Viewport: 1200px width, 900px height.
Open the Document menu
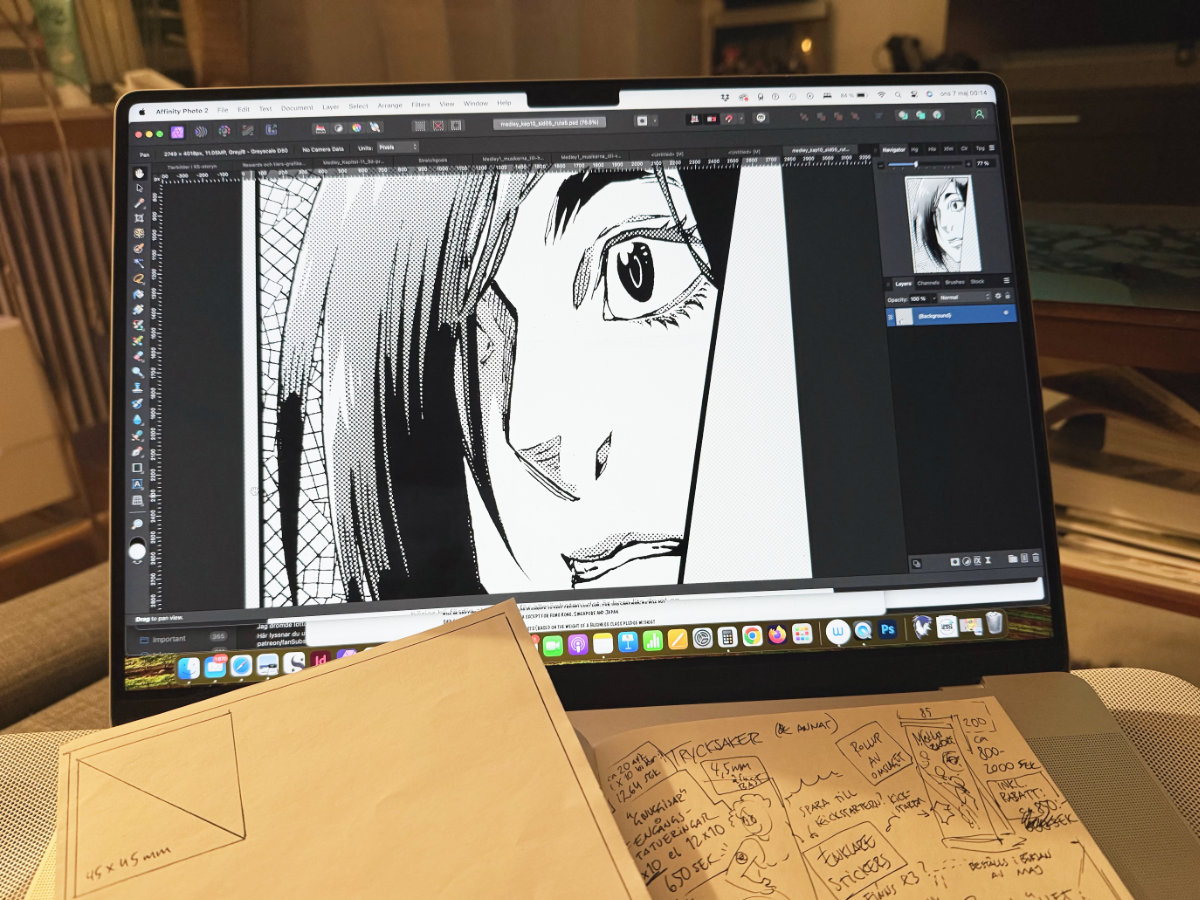297,108
